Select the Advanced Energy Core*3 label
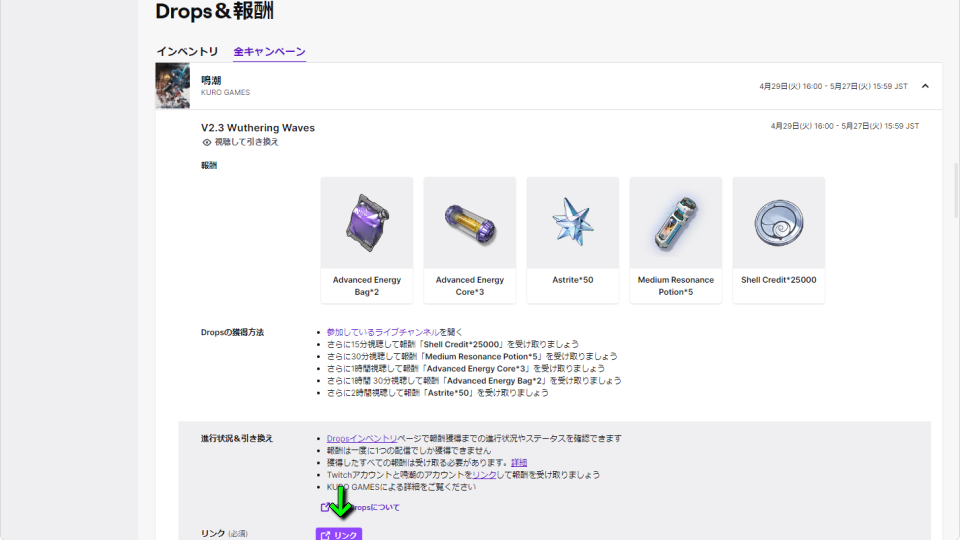Screen dimensions: 960x540 pos(470,286)
